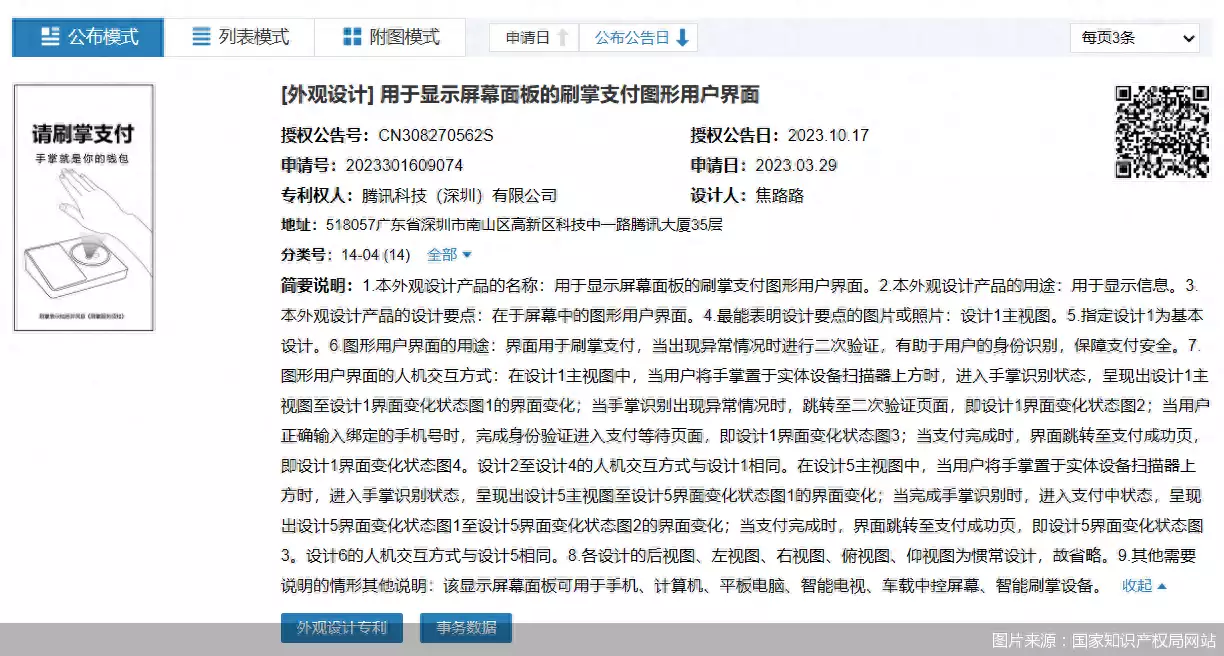Open the palm payment patent thumbnail

[84, 207]
